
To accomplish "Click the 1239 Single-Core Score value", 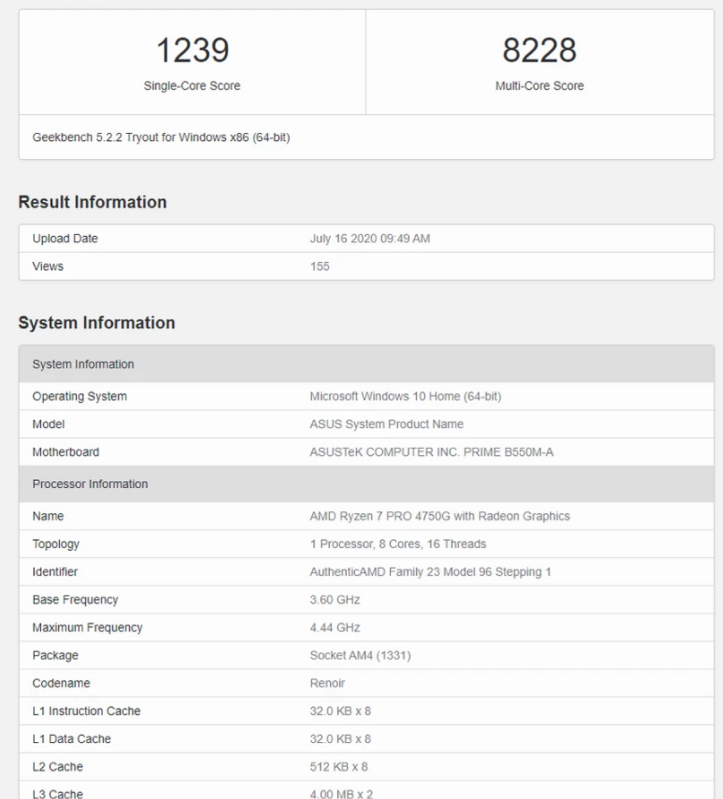I will 192,50.
